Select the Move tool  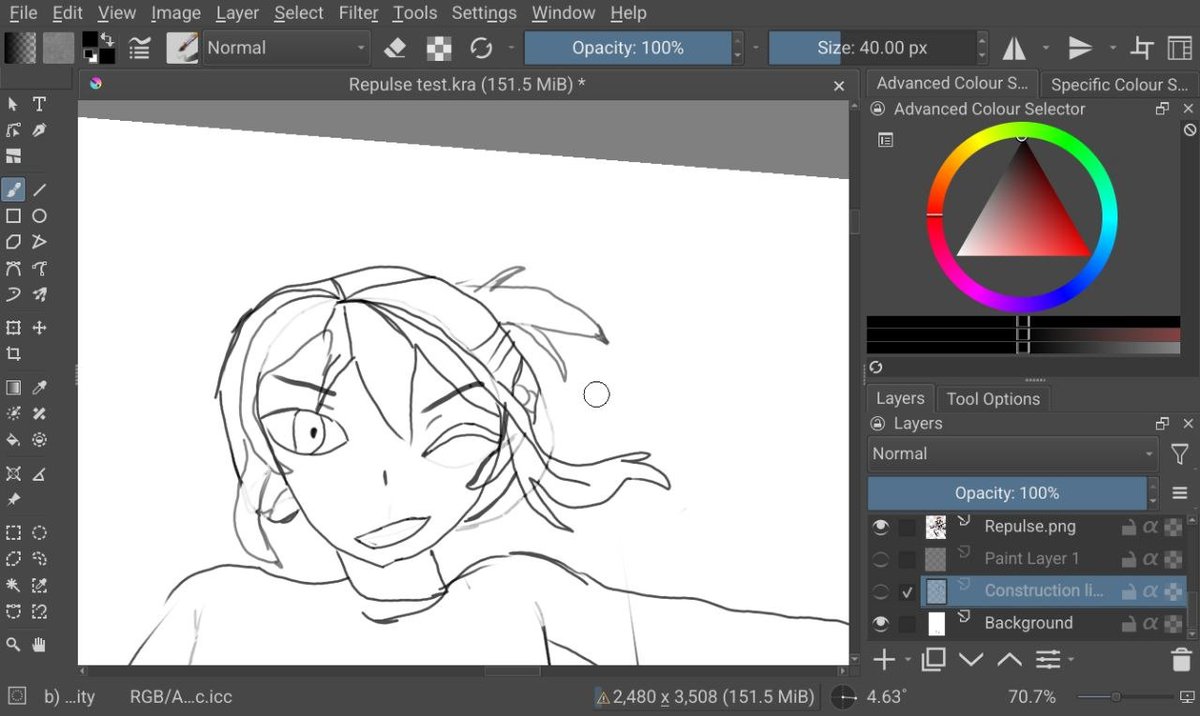pos(39,327)
